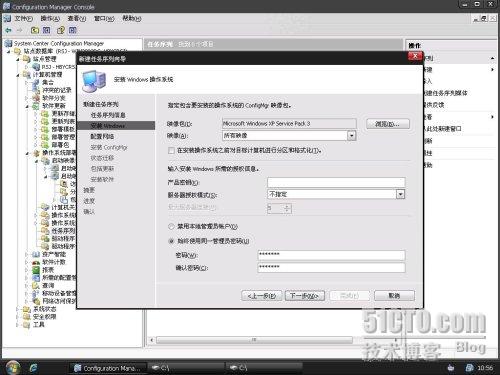The width and height of the screenshot is (500, 375).
Task: Go to 配置网络 wizard step
Action: coord(102,136)
